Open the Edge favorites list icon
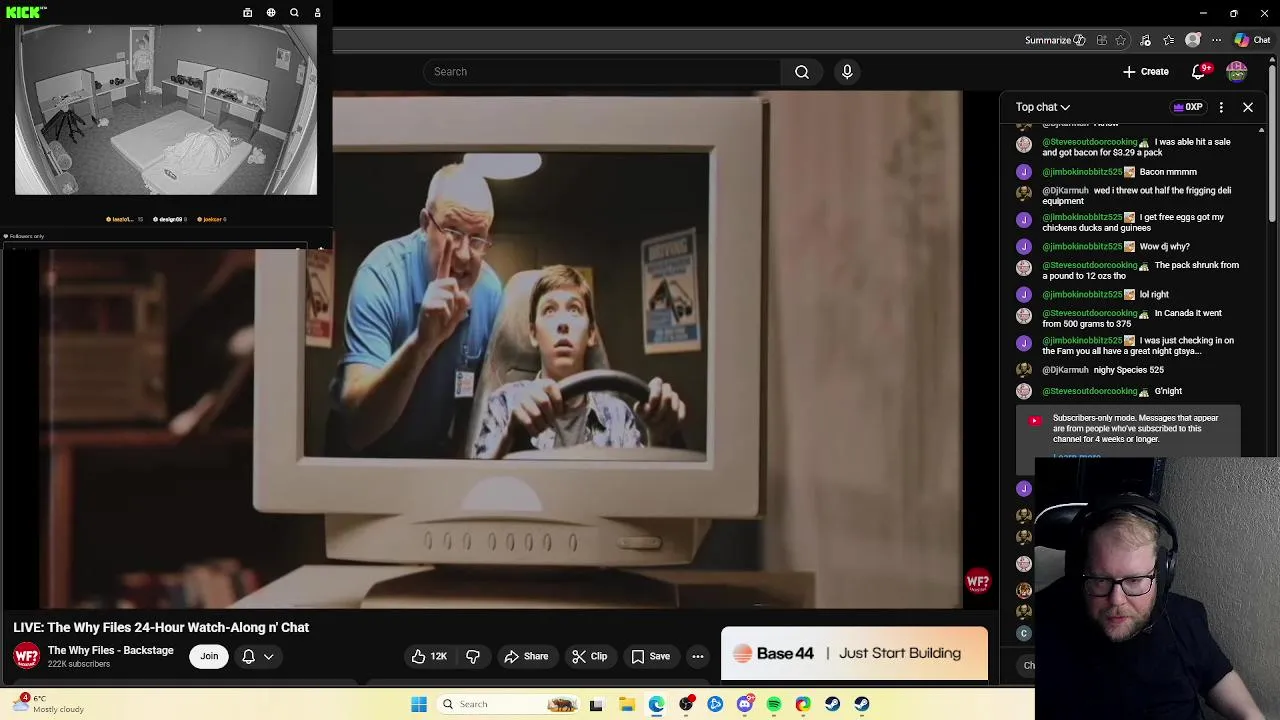 point(1169,40)
